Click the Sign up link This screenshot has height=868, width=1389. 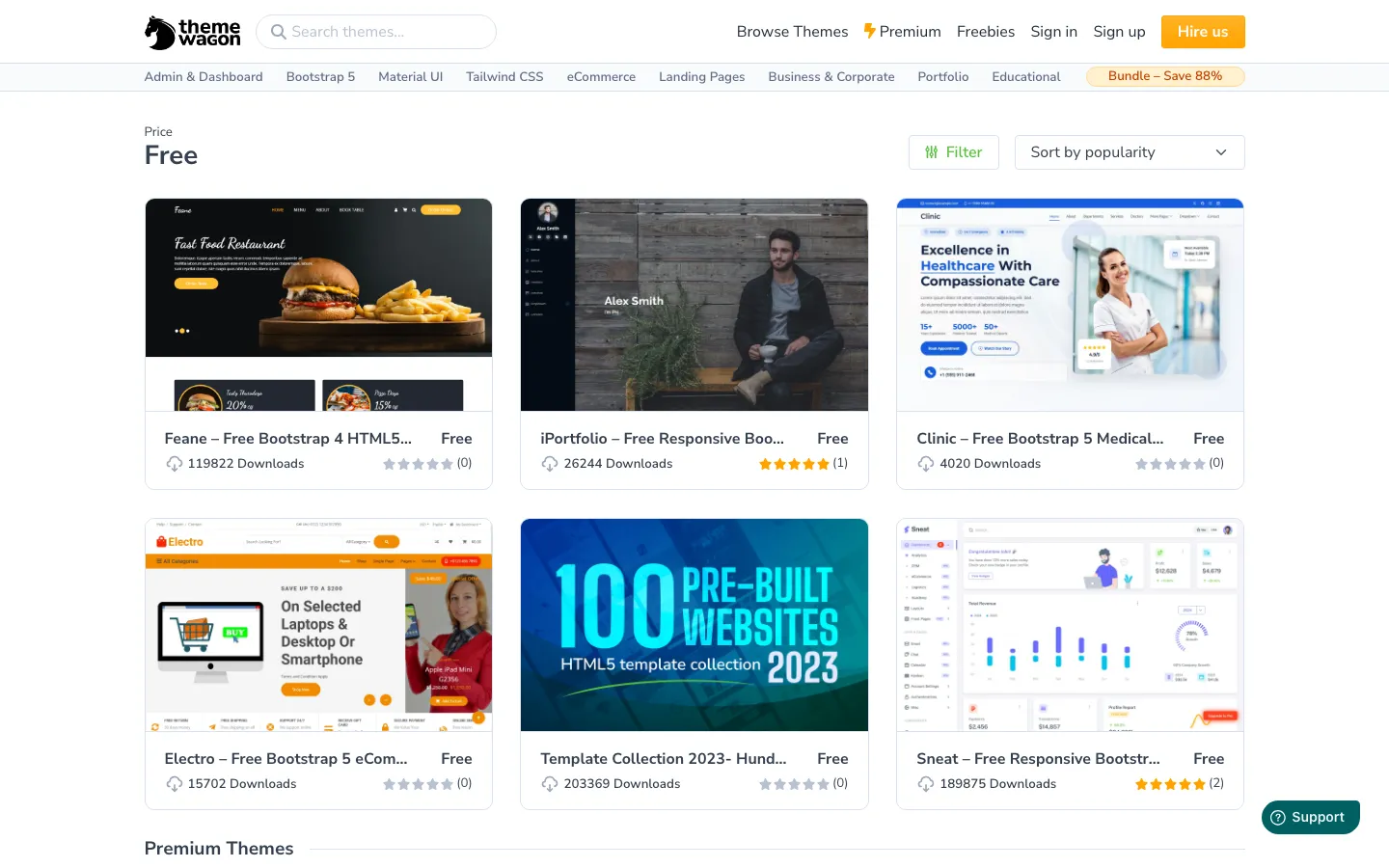(x=1119, y=32)
